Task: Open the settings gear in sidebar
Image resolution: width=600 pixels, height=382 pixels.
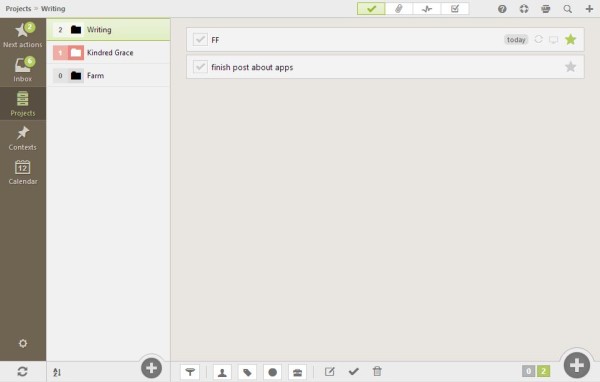Action: point(23,343)
